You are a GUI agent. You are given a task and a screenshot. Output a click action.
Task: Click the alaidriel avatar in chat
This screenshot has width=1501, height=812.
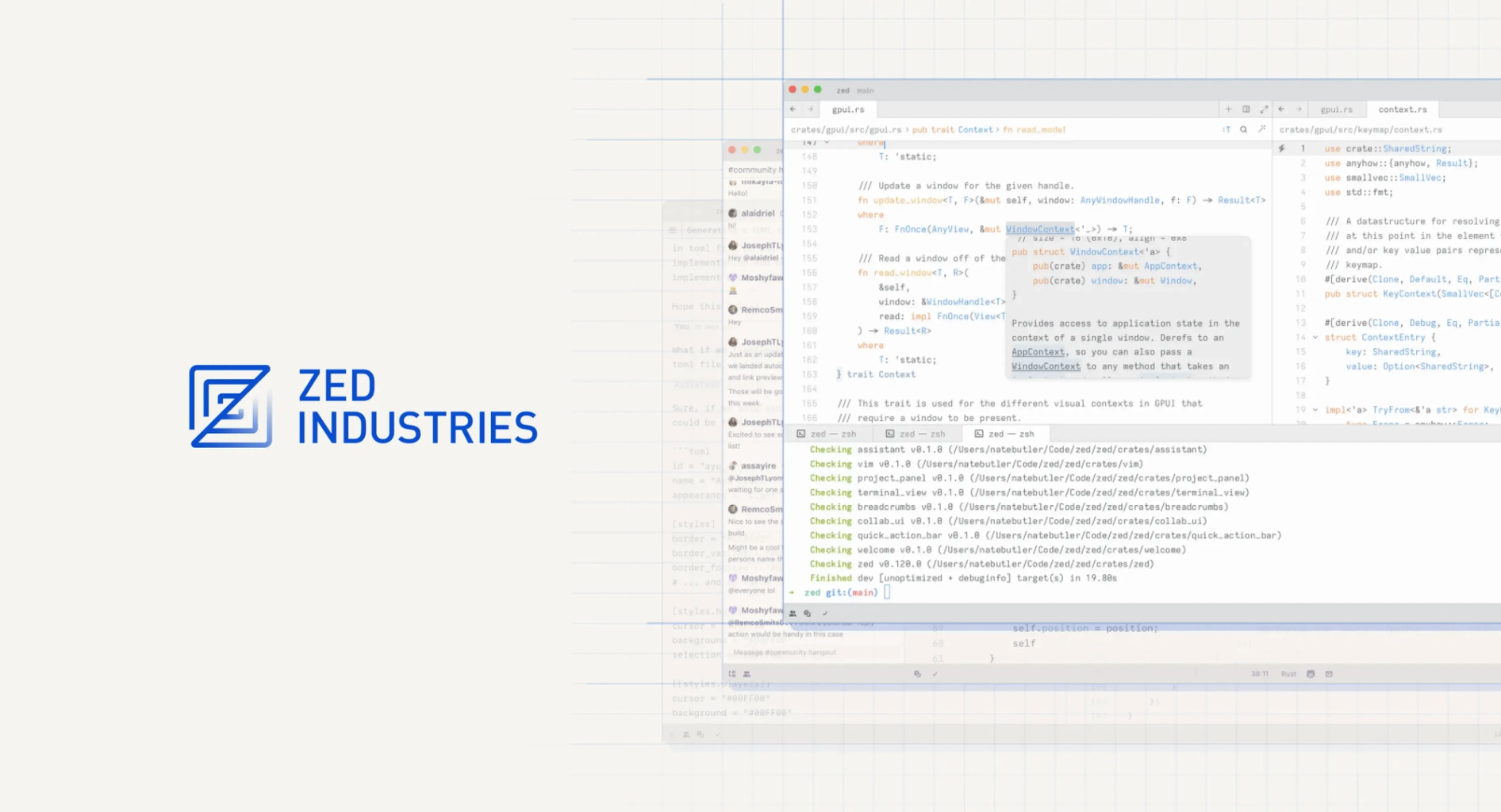coord(733,213)
